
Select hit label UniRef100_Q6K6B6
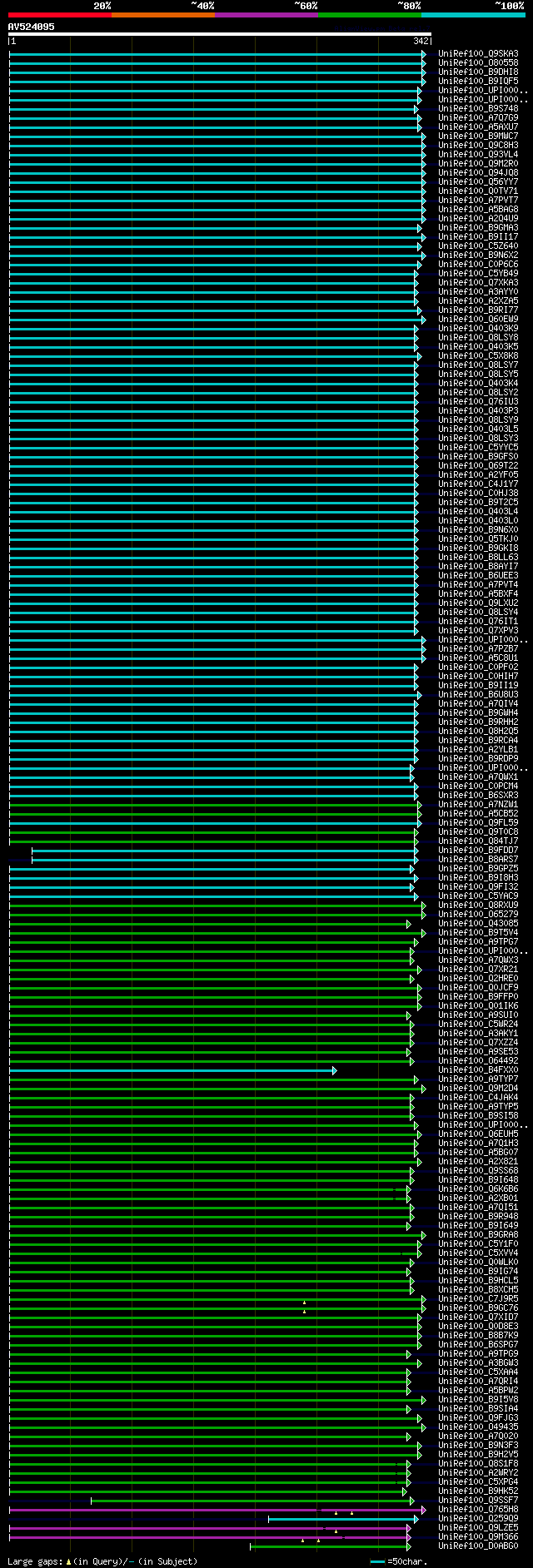click(478, 1189)
